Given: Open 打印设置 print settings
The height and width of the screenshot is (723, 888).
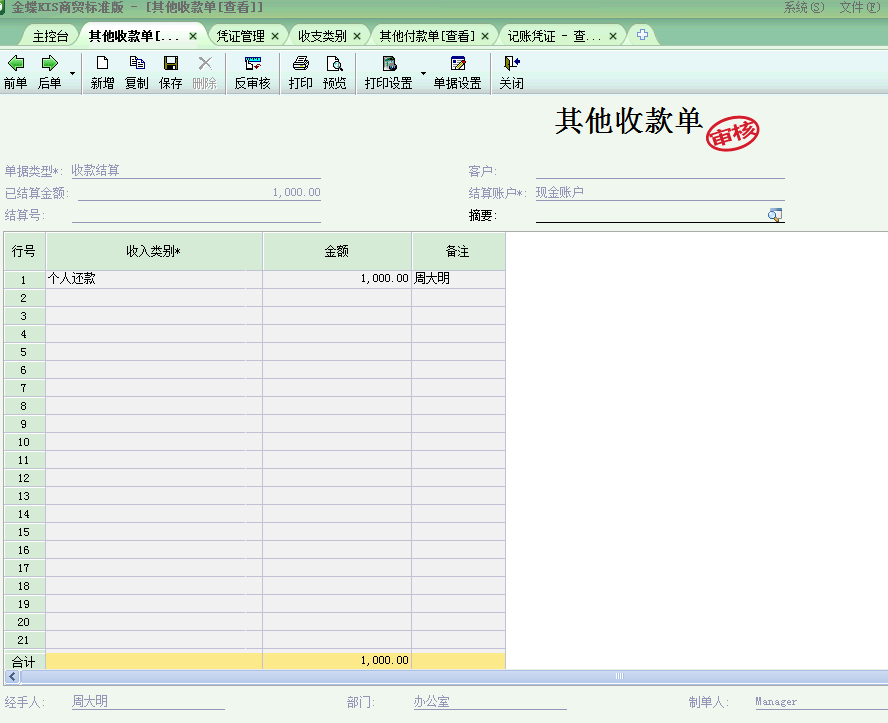Looking at the screenshot, I should coord(388,72).
